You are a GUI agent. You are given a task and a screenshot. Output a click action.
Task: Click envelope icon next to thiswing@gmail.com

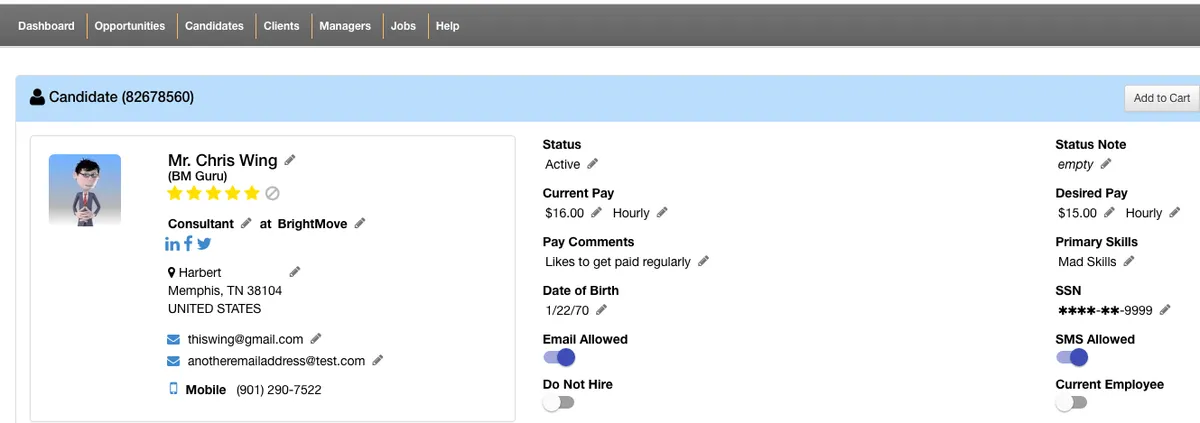click(174, 340)
